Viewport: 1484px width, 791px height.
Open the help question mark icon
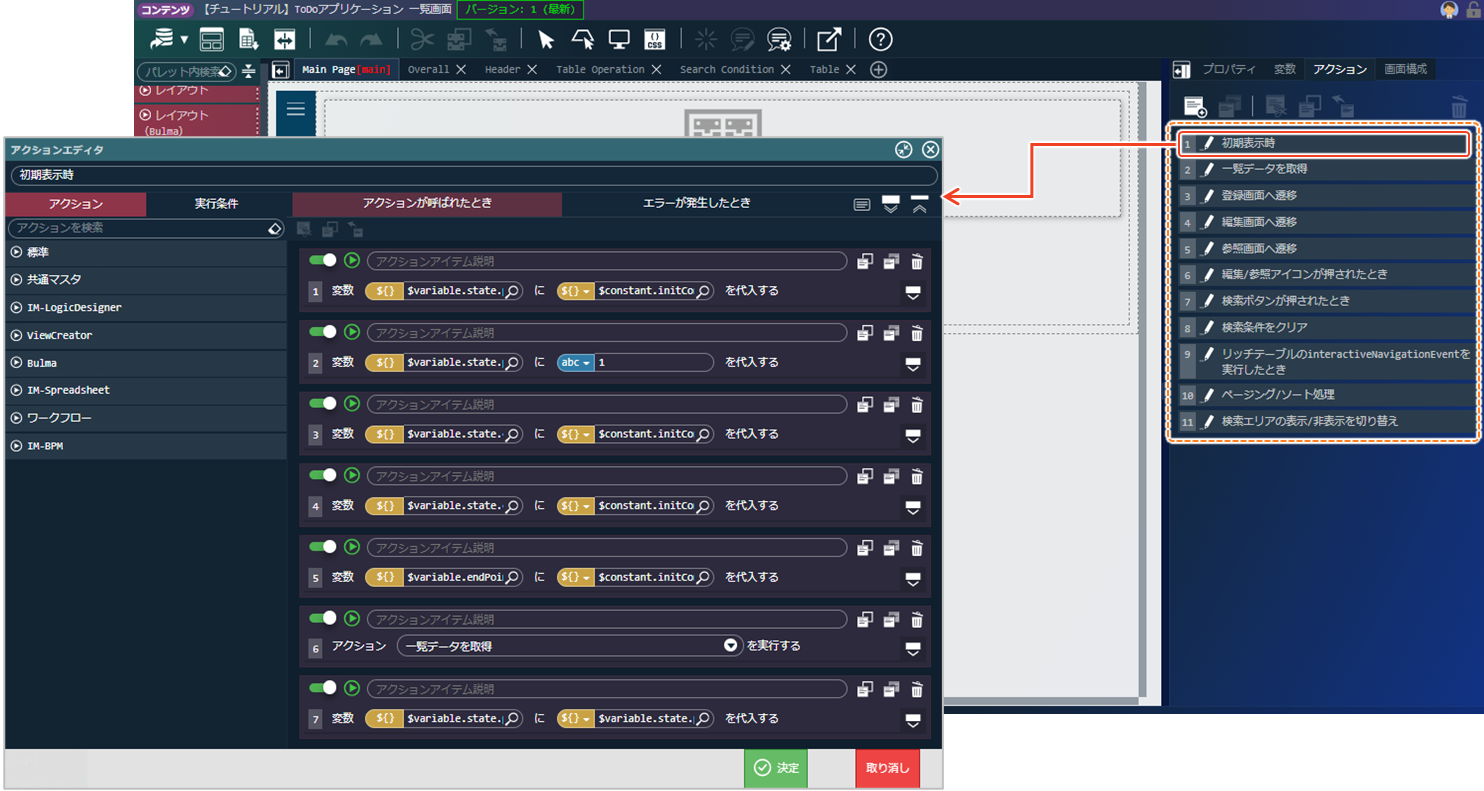(x=880, y=39)
